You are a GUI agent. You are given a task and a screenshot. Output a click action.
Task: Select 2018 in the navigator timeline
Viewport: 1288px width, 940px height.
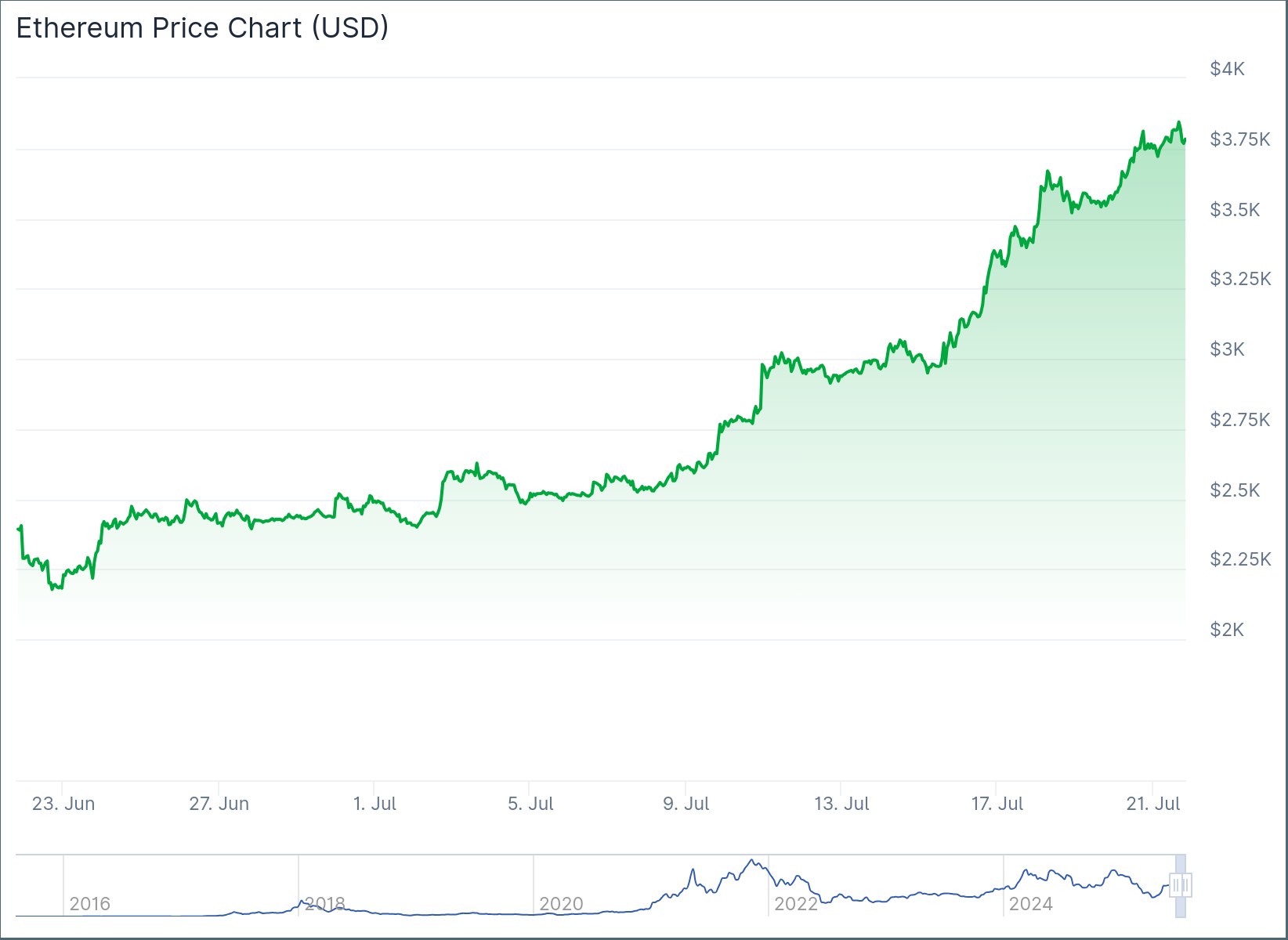click(325, 904)
